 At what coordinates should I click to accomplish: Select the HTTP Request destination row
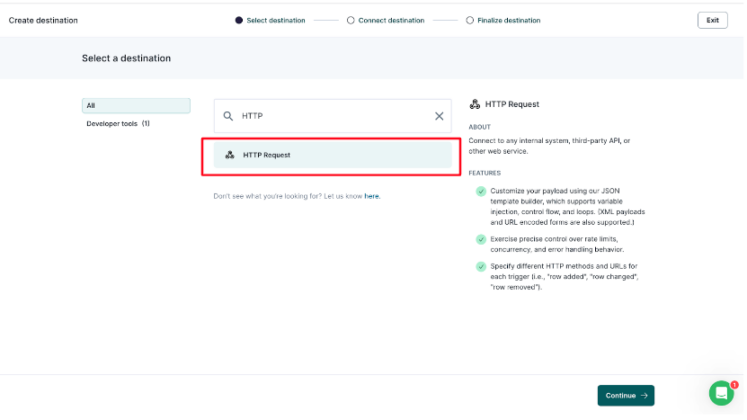[333, 155]
